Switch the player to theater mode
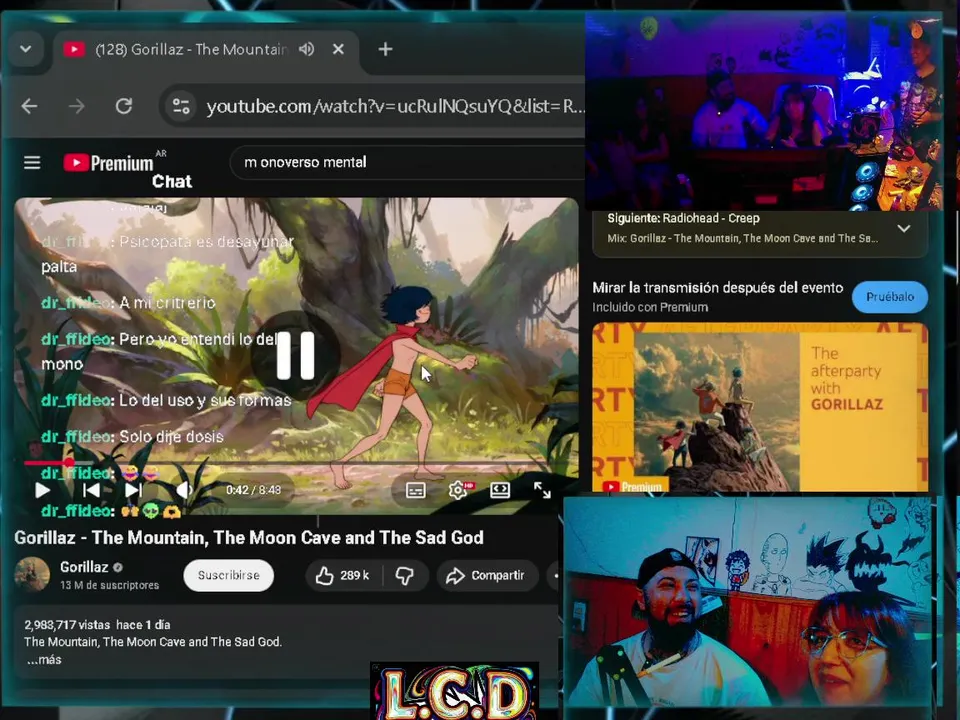The image size is (960, 720). click(500, 490)
